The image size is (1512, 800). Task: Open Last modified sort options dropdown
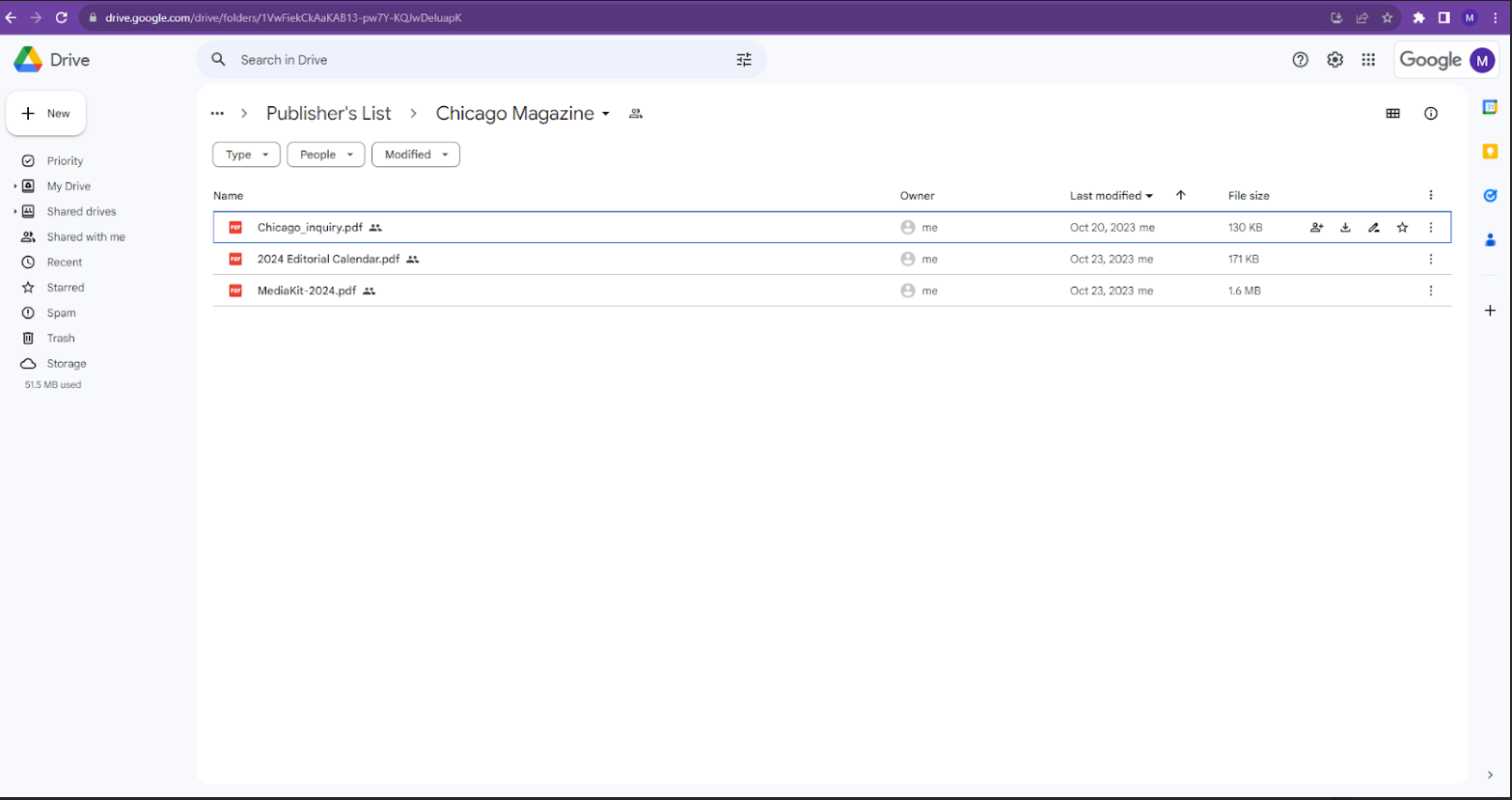point(1112,196)
